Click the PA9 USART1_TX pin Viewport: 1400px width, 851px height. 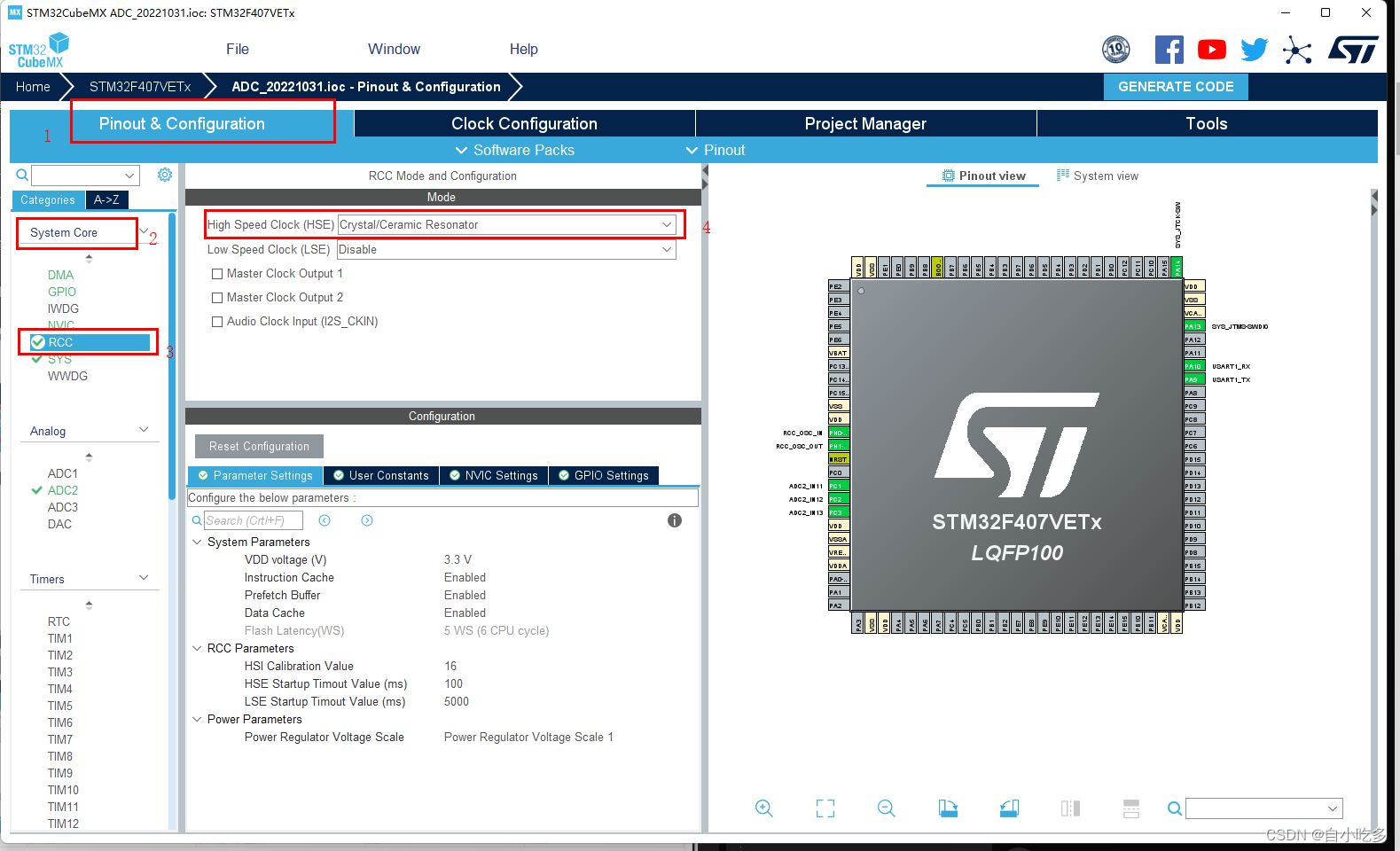click(1194, 379)
